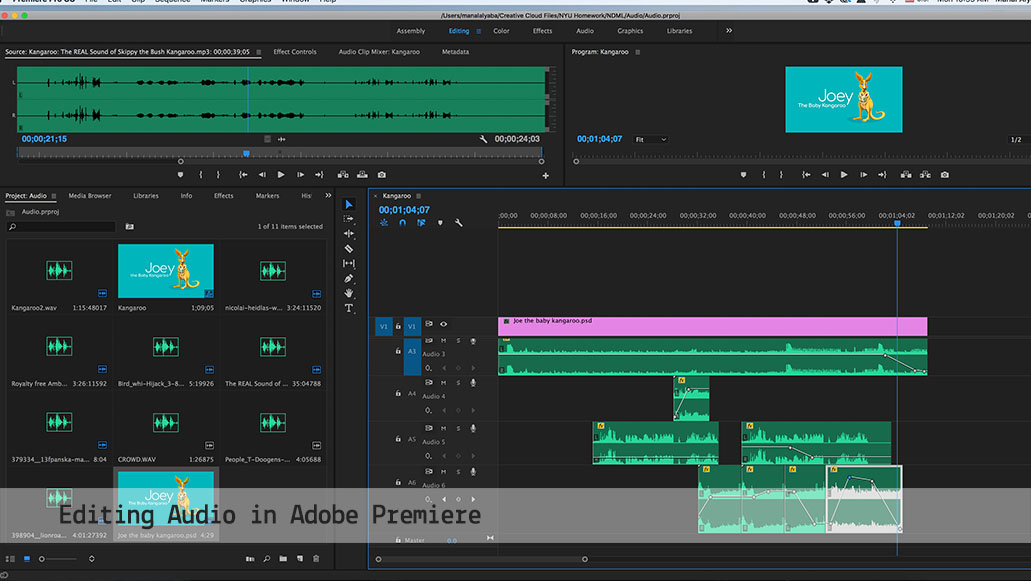The image size is (1031, 581).
Task: Add marker in Source monitor
Action: pyautogui.click(x=181, y=175)
